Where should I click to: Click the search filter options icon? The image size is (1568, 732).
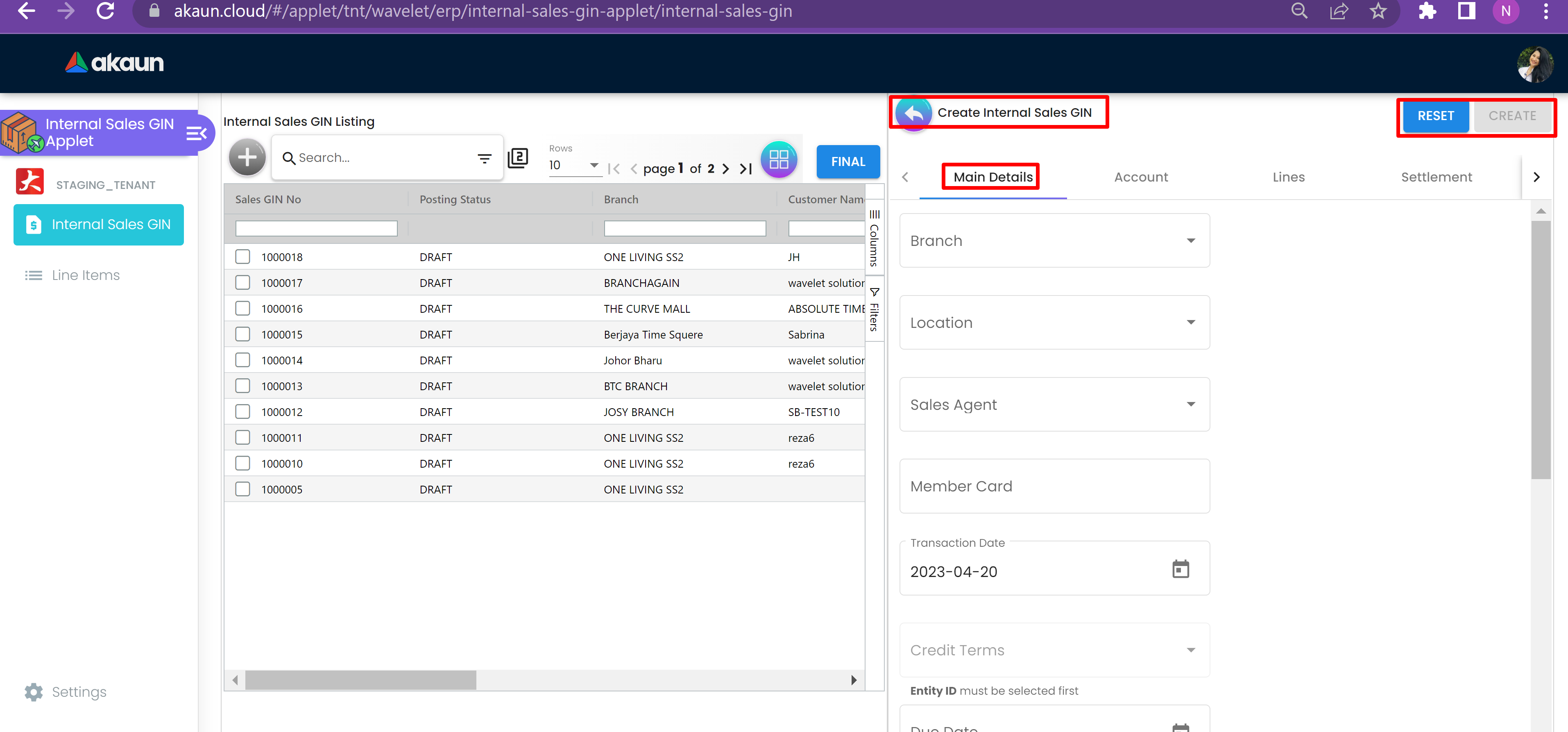click(x=484, y=158)
